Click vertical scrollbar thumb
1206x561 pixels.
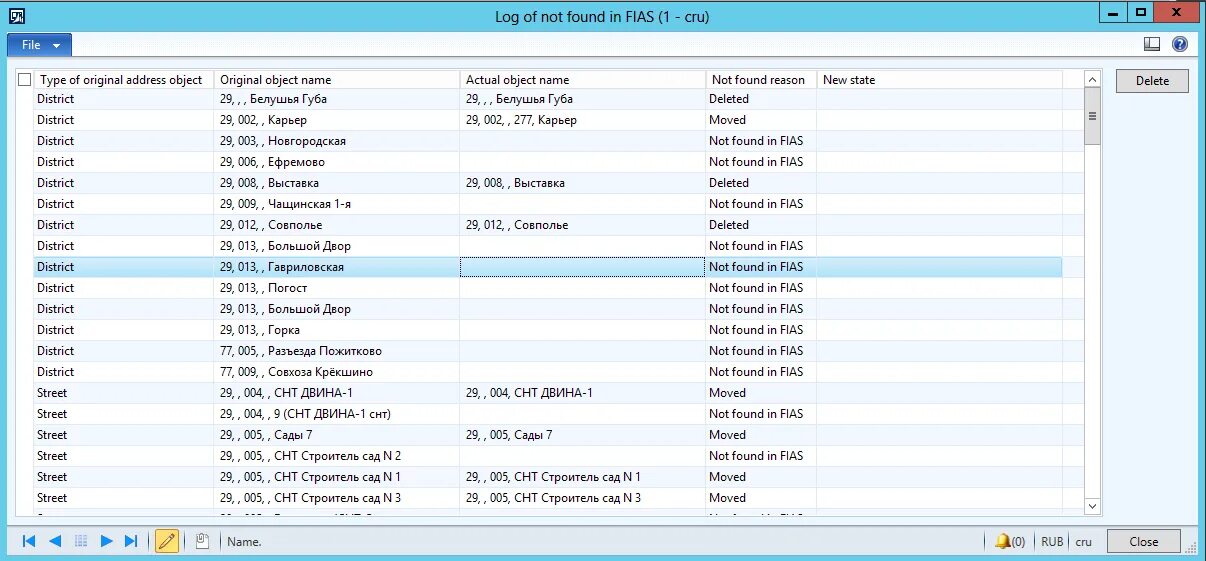(x=1093, y=117)
